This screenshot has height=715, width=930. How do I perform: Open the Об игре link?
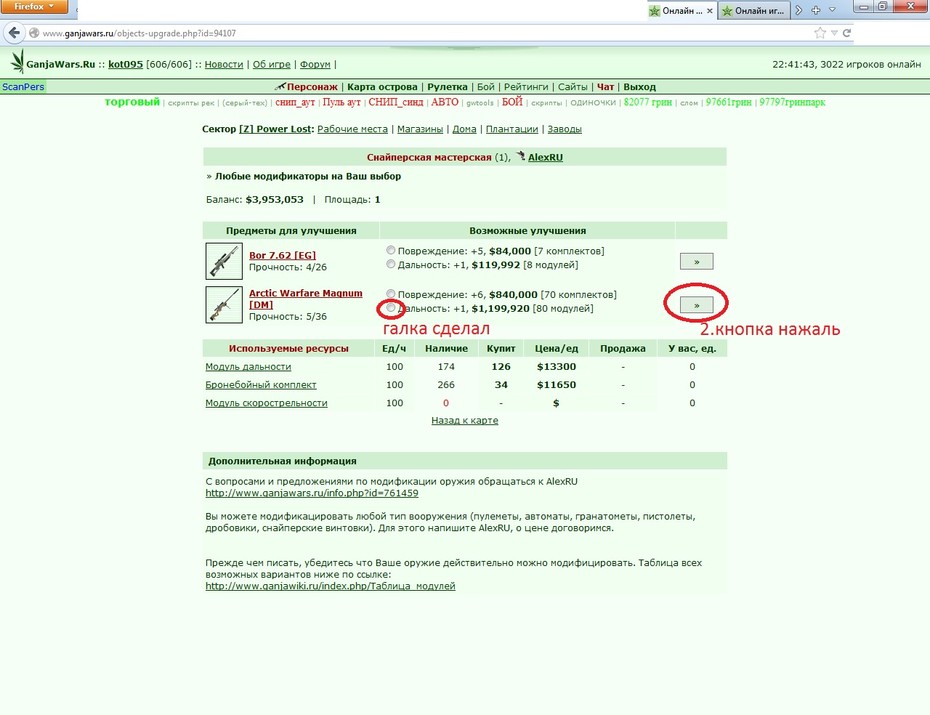271,64
